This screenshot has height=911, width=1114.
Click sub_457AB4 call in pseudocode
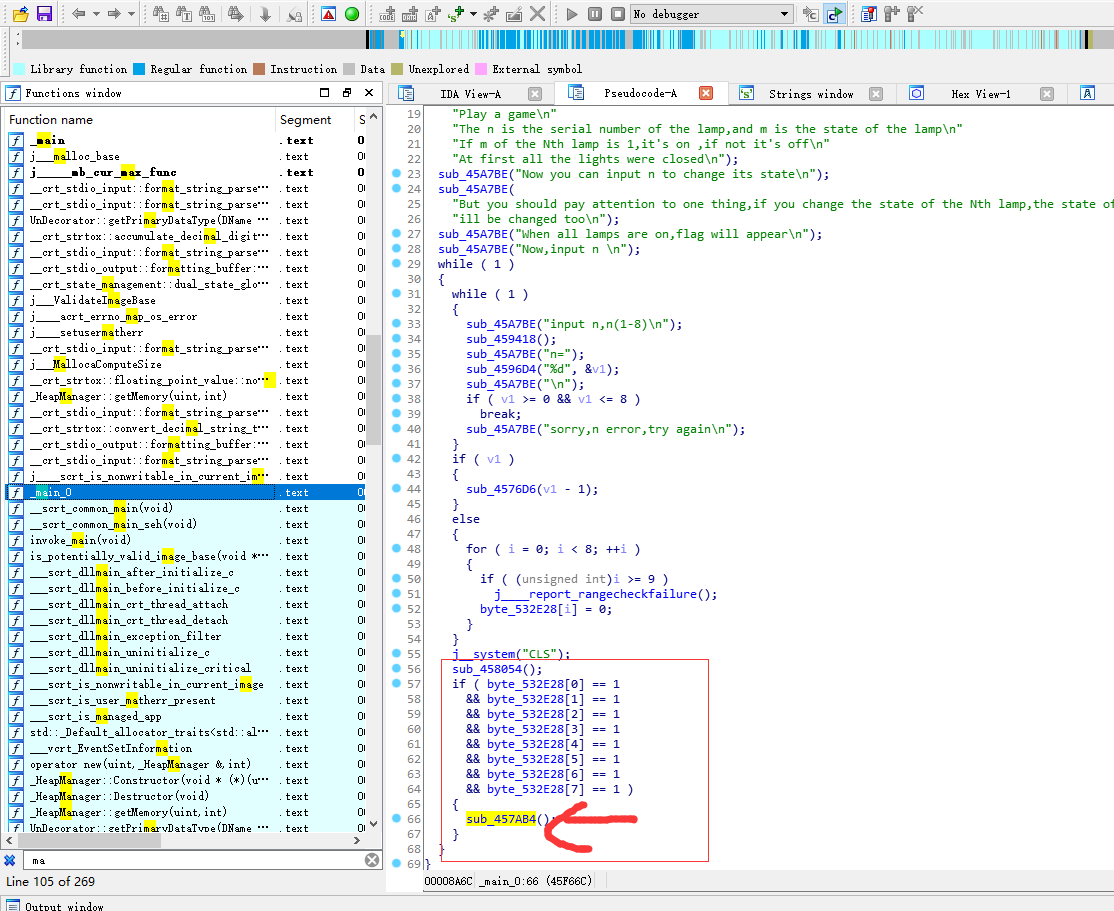tap(501, 819)
